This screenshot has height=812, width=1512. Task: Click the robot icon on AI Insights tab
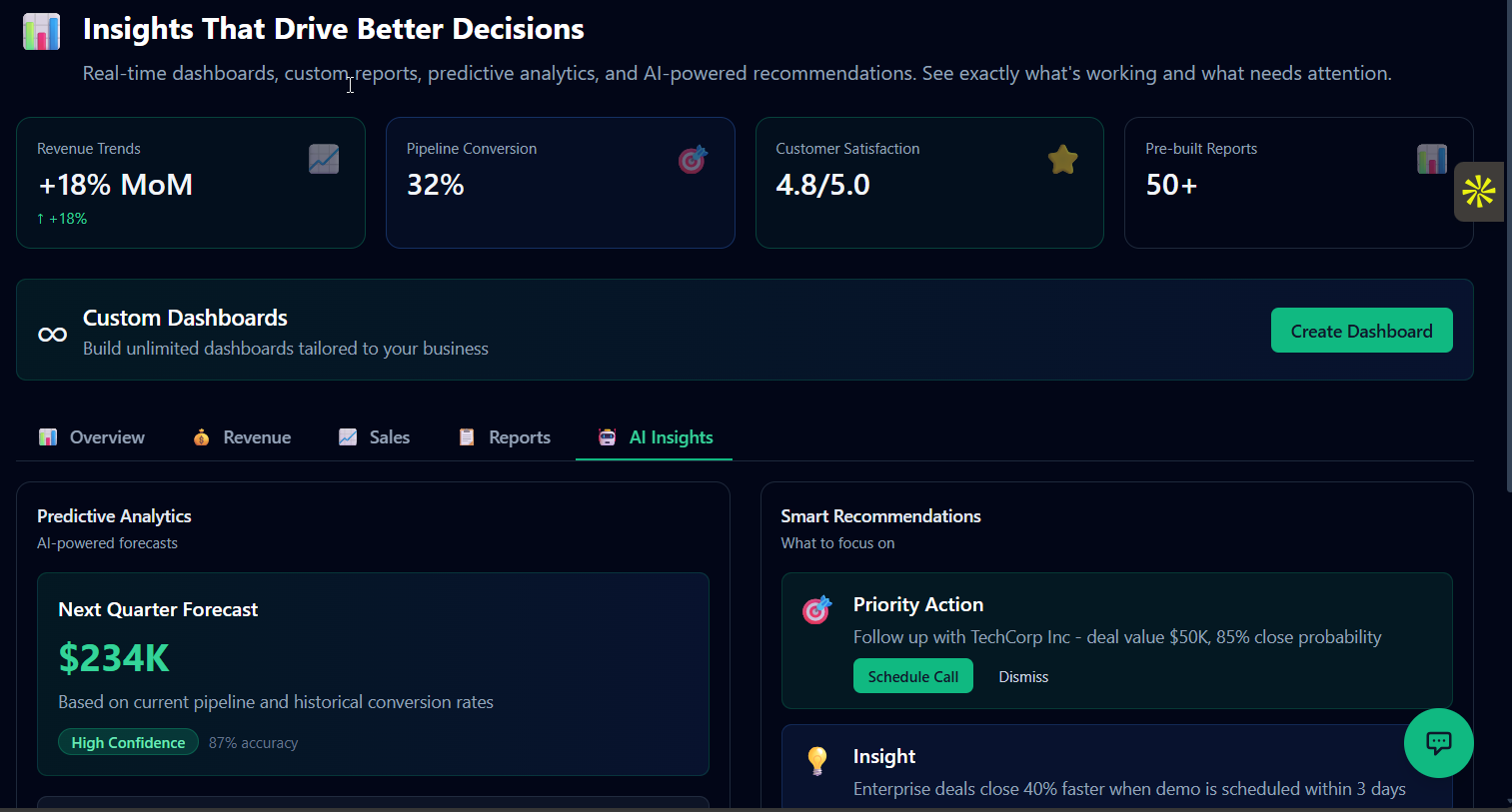tap(606, 436)
